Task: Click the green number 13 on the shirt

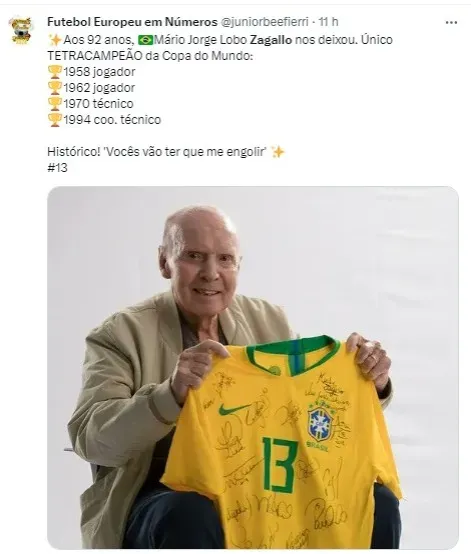Action: tap(280, 465)
